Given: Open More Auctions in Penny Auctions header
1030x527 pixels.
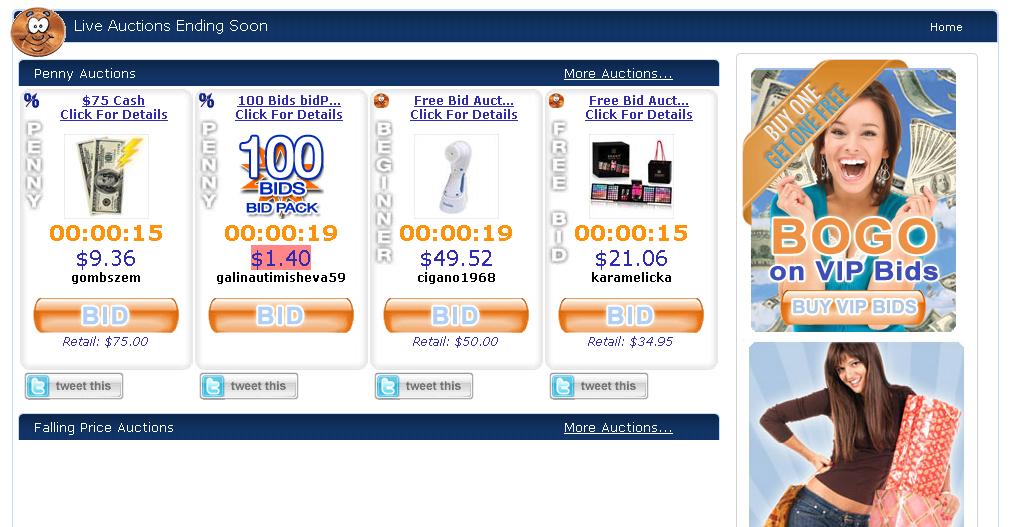Looking at the screenshot, I should click(618, 74).
